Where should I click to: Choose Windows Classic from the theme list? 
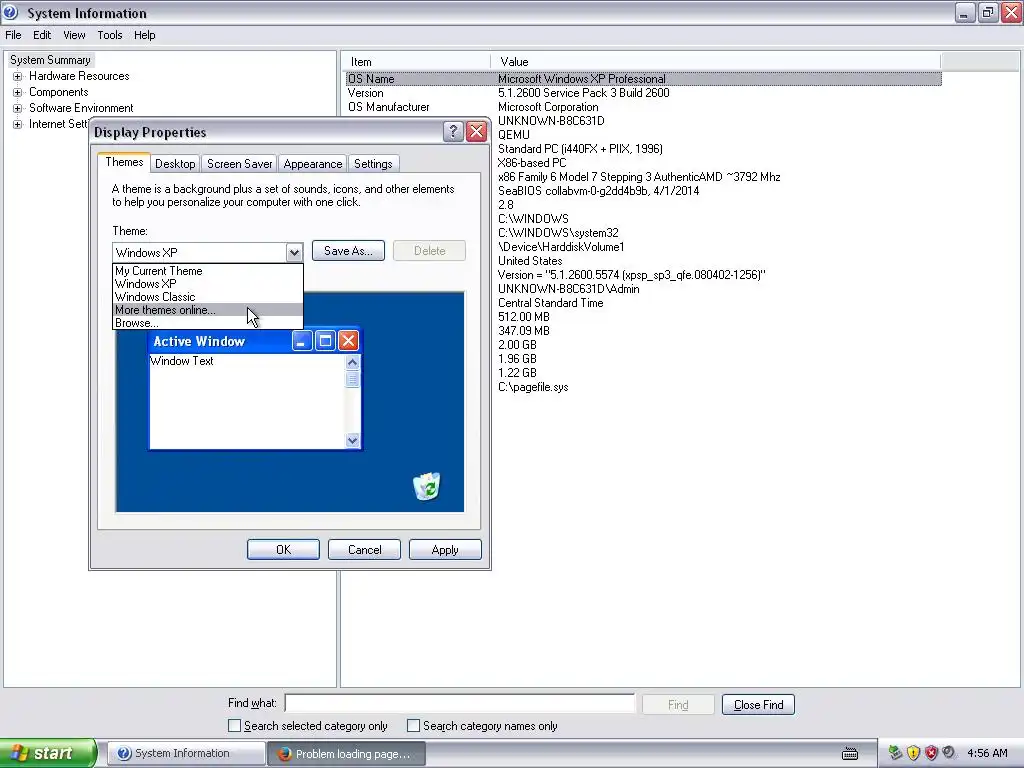tap(208, 296)
